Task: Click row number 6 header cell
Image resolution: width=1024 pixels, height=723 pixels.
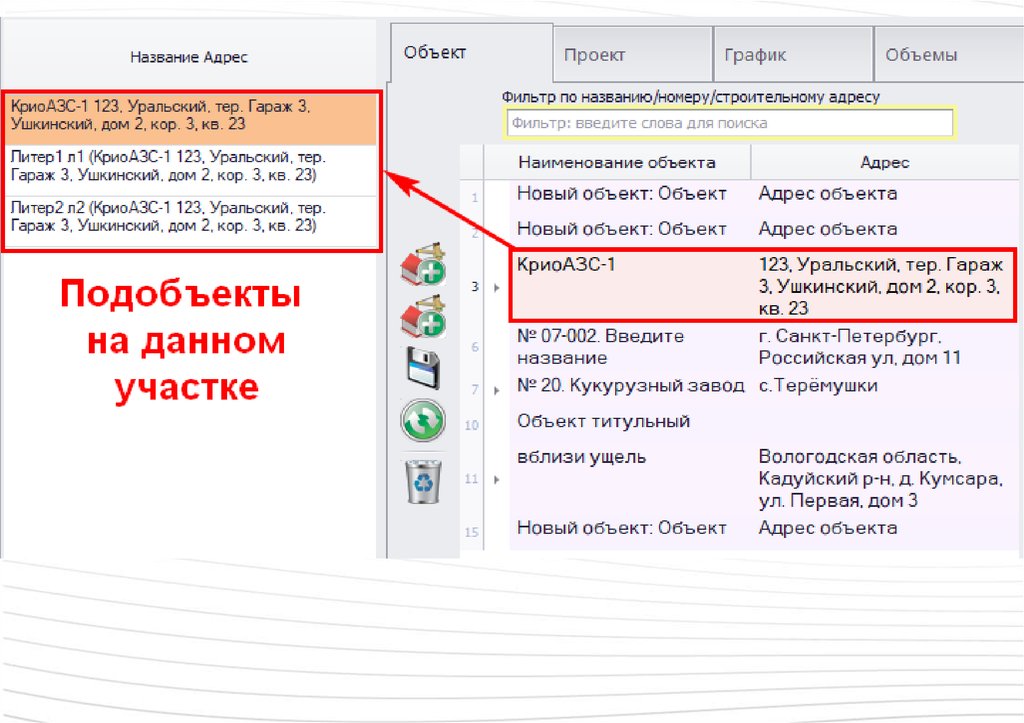Action: 475,347
